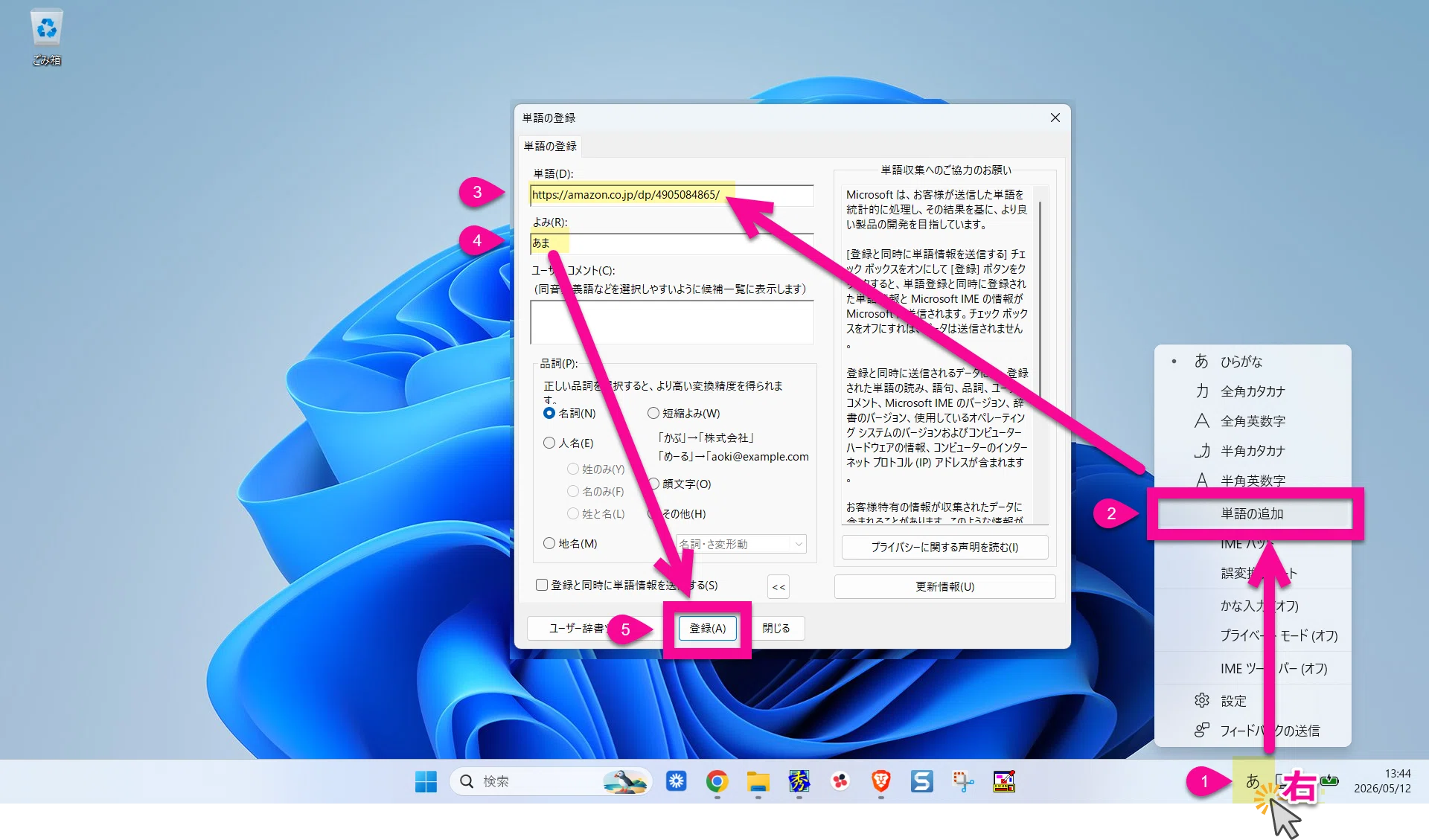1429x840 pixels.
Task: Click the battery icon in the system tray
Action: click(x=1330, y=780)
